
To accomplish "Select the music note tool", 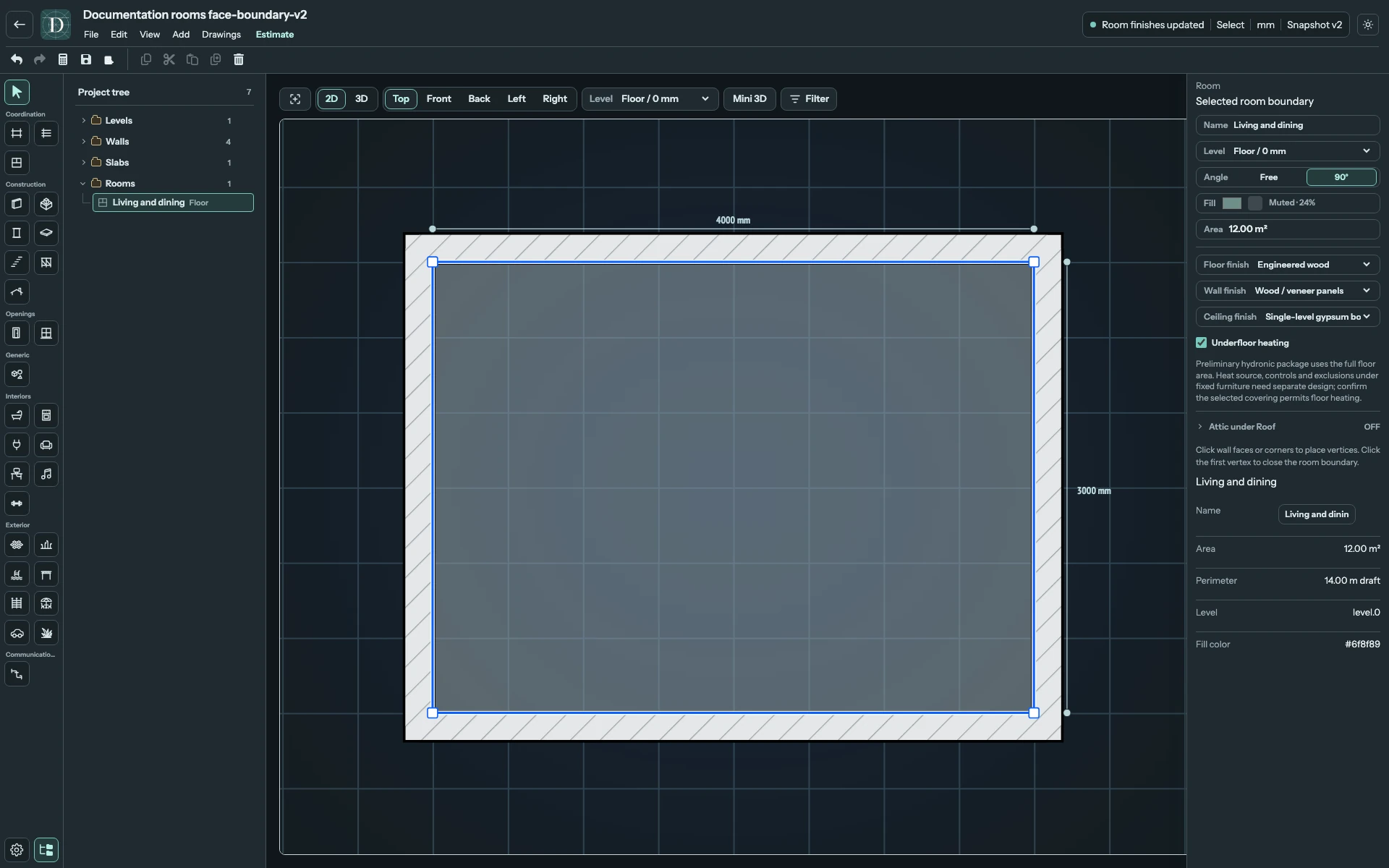I will (x=46, y=475).
